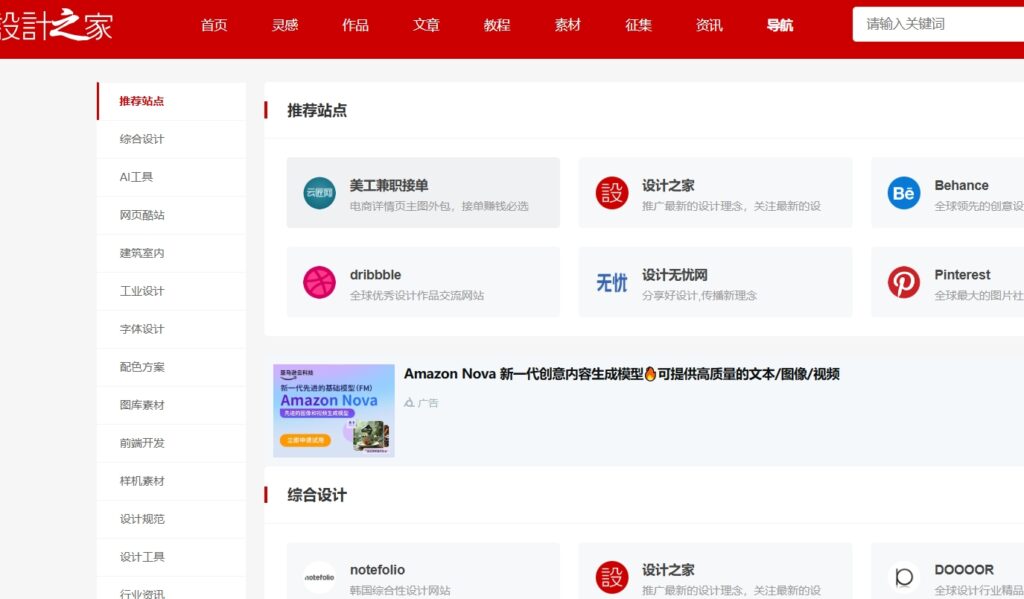Select 设计规范 in the sidebar
The width and height of the screenshot is (1024, 599).
click(x=172, y=519)
